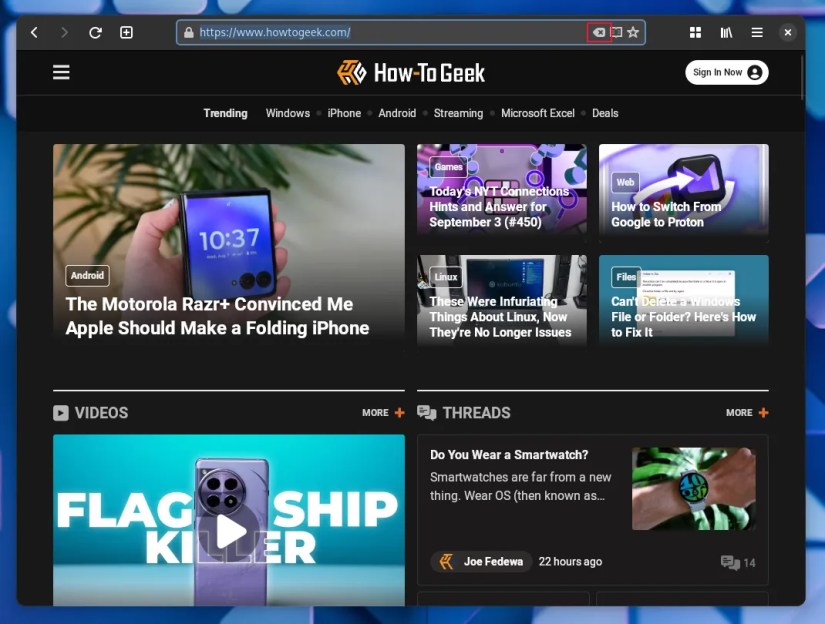Click the smartwatch thread excerpt text
The height and width of the screenshot is (624, 825).
point(520,487)
